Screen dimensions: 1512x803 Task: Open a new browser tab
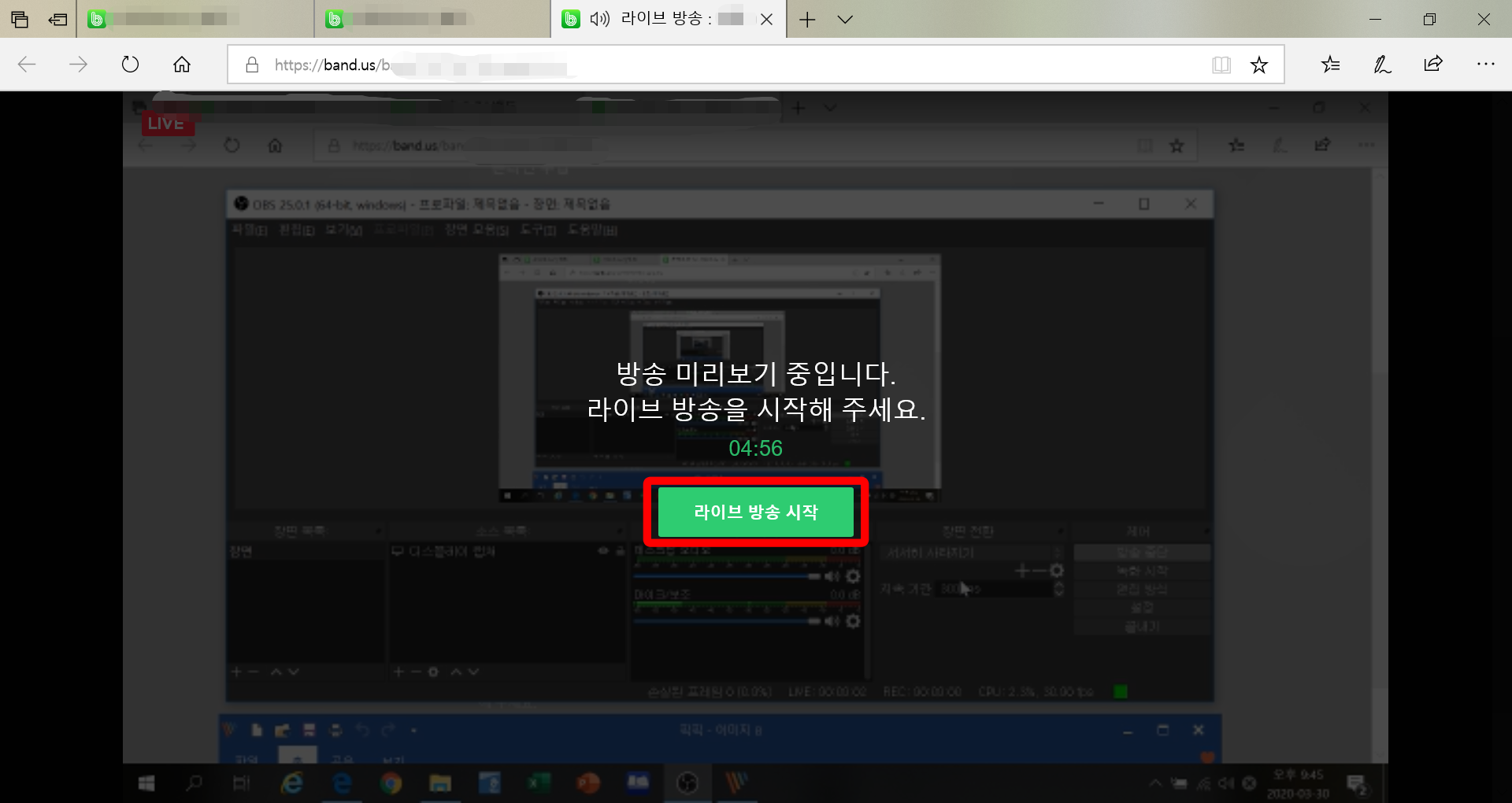pyautogui.click(x=807, y=20)
